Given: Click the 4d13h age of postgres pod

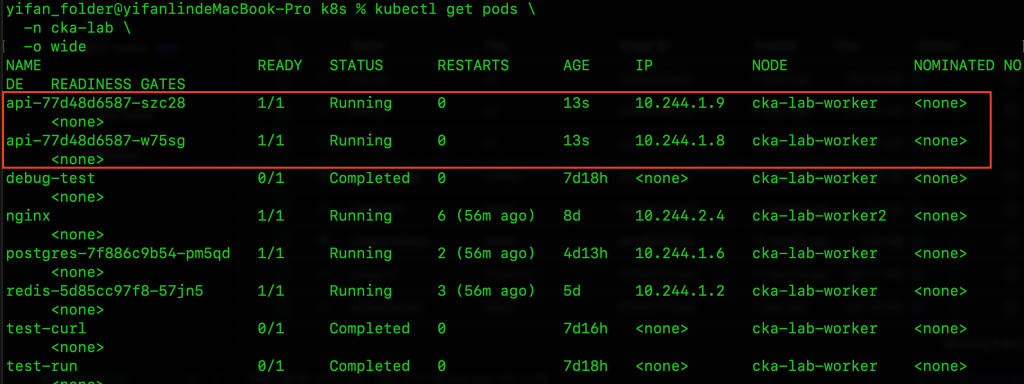Looking at the screenshot, I should (x=585, y=253).
